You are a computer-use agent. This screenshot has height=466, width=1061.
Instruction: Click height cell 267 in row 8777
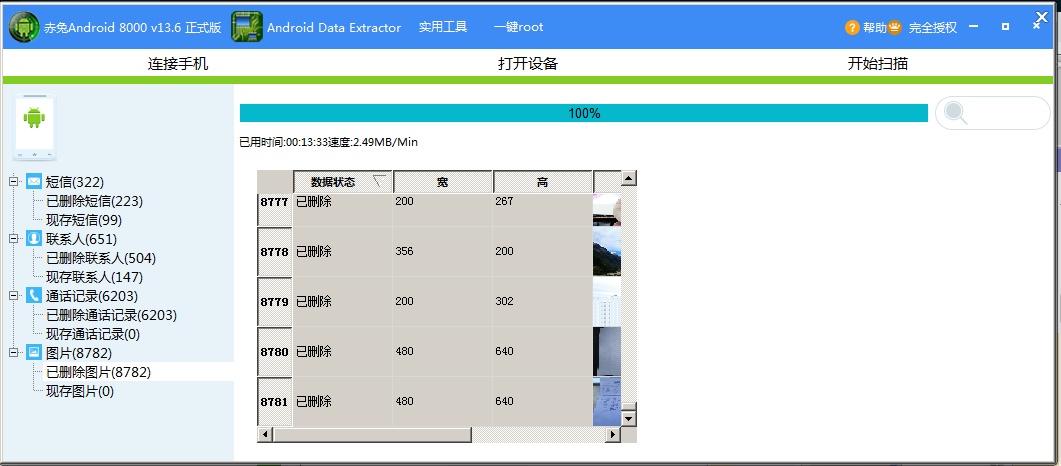coord(543,210)
